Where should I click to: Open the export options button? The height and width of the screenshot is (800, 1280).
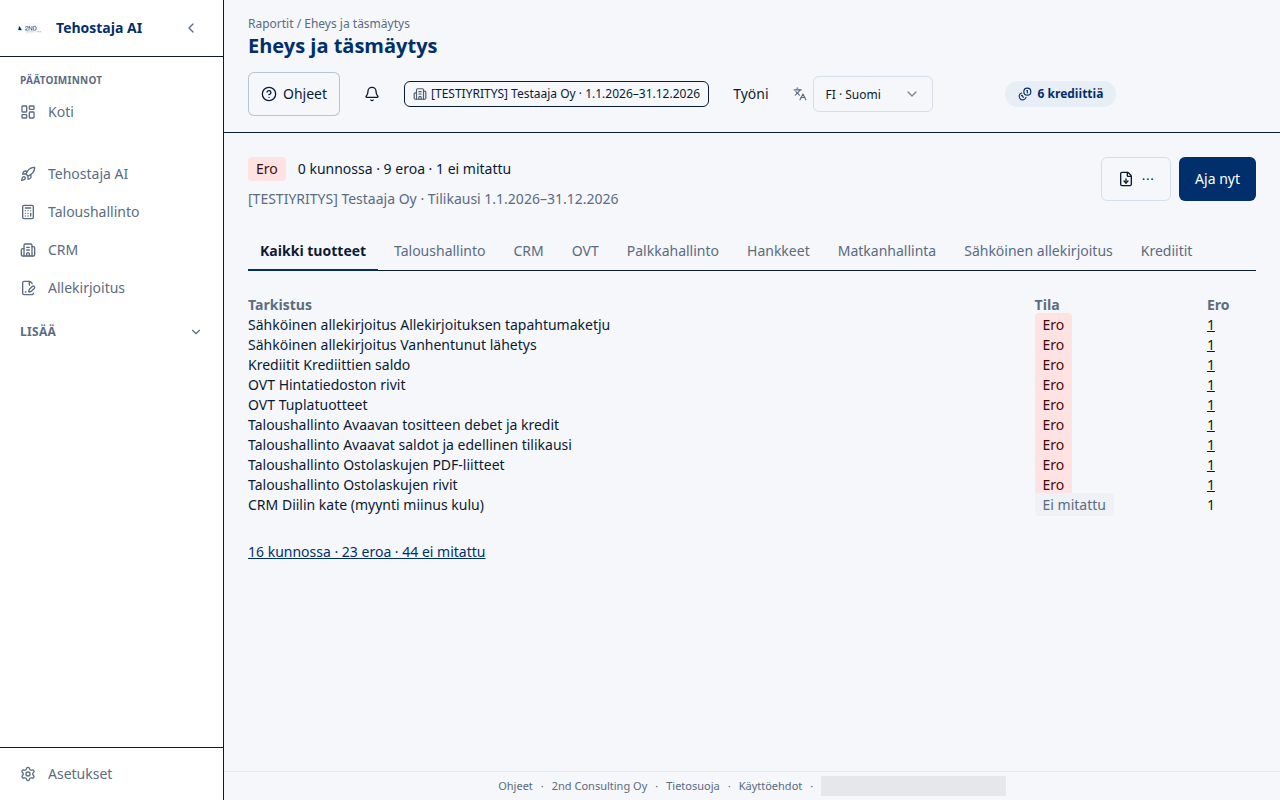1136,179
